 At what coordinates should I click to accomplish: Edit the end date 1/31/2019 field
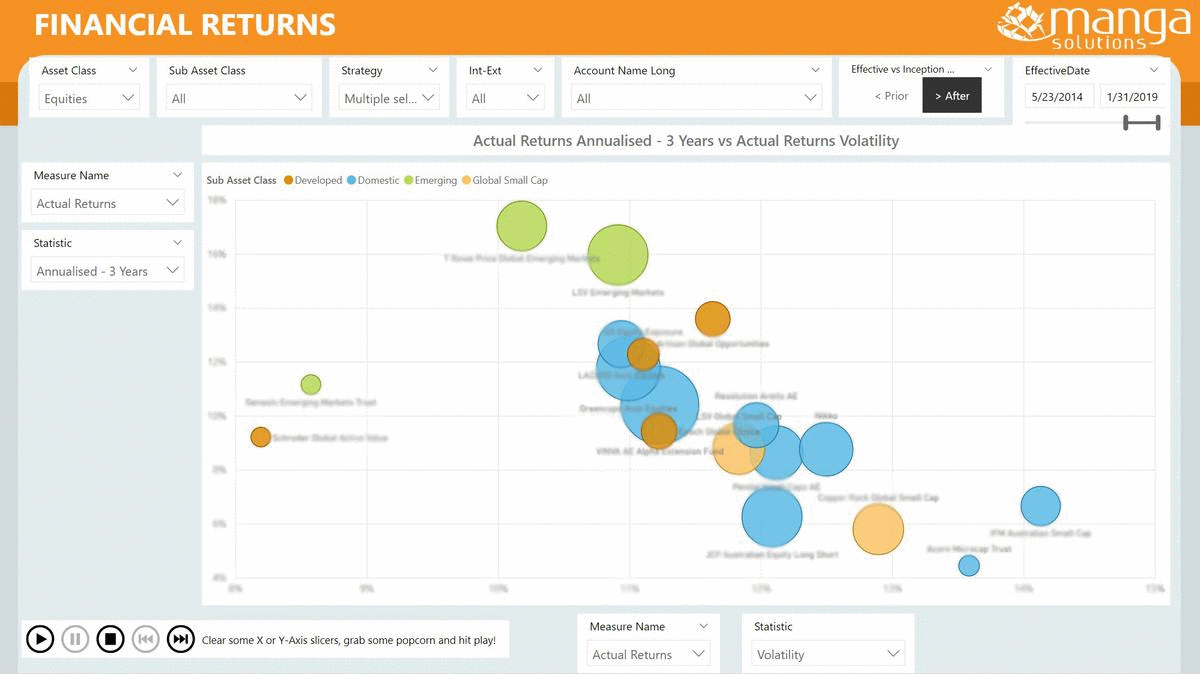point(1132,97)
